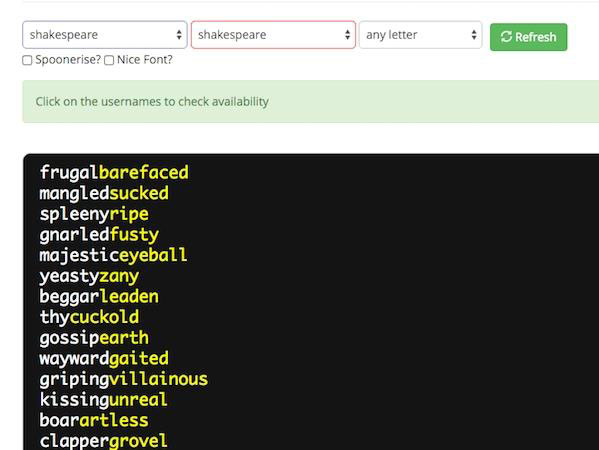599x450 pixels.
Task: Click the gossipearth username
Action: tap(94, 338)
